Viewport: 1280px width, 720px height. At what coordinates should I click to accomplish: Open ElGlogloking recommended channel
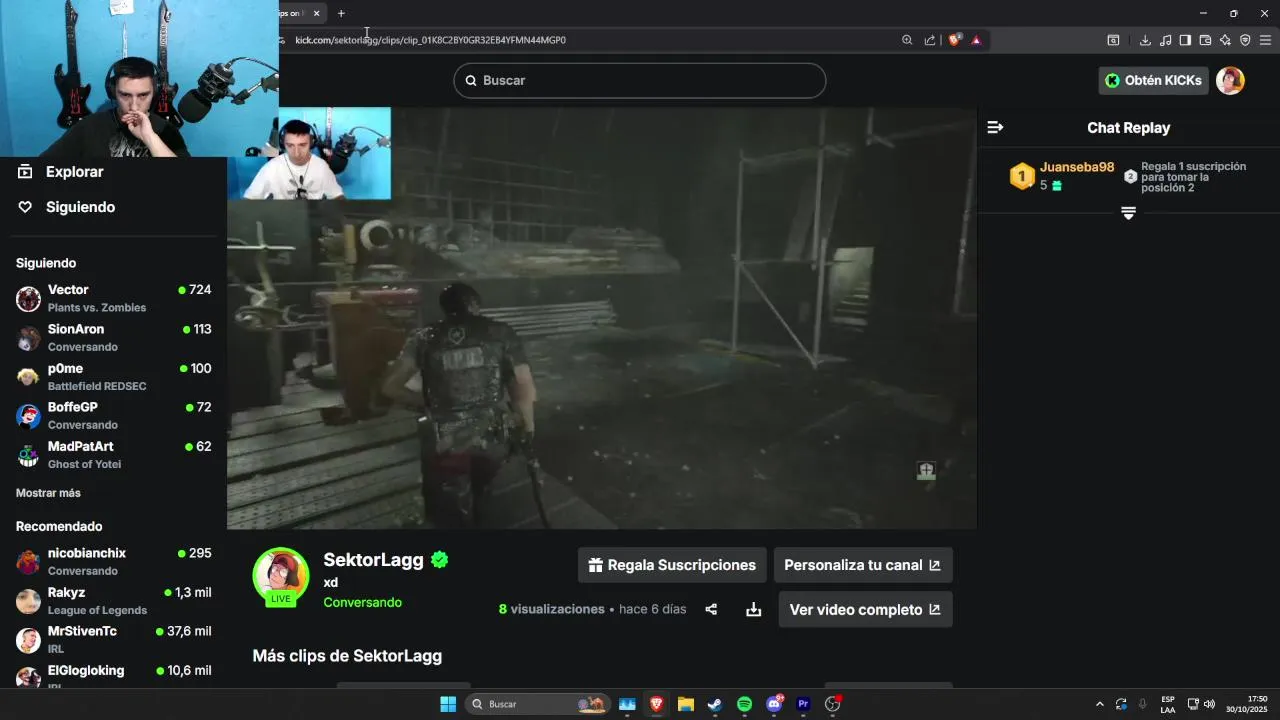tap(113, 674)
